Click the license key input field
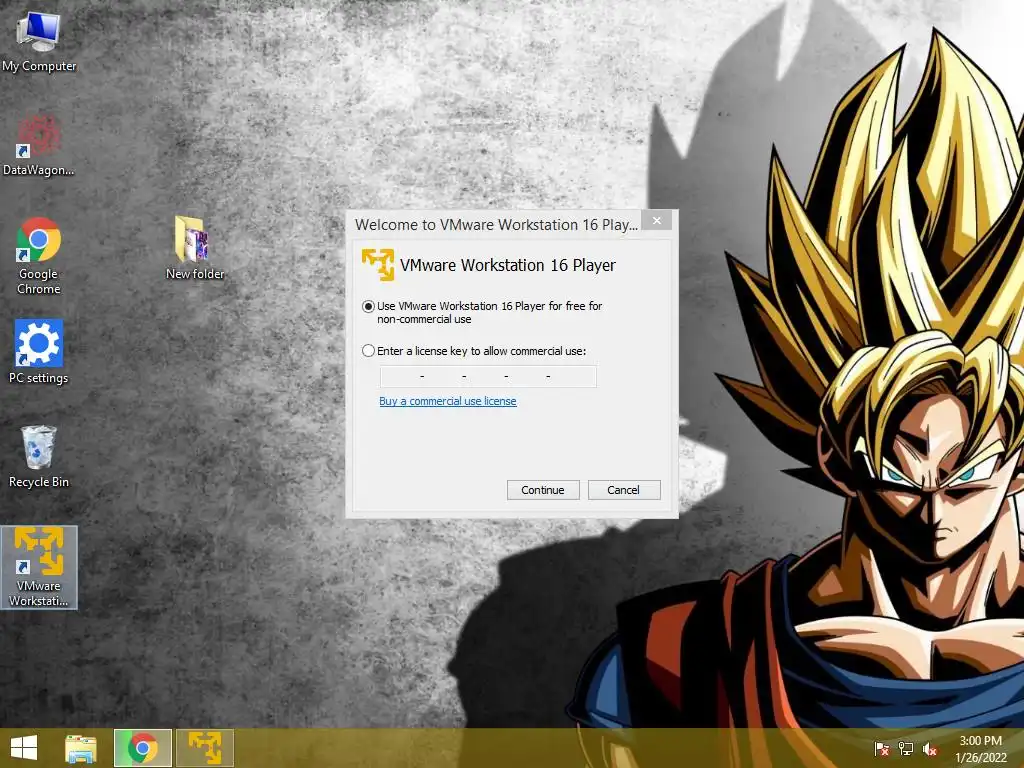This screenshot has height=768, width=1024. (x=488, y=376)
